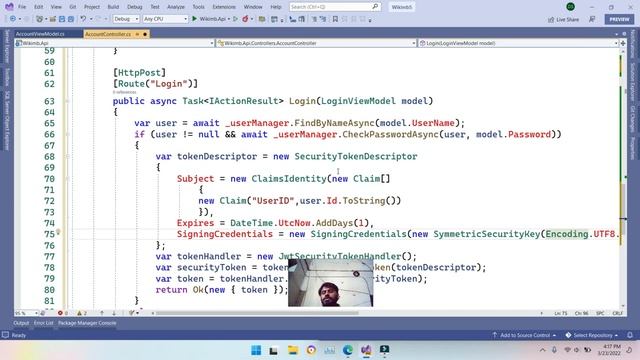Click the Ln 75 status indicator
The image size is (640, 360).
[x=561, y=313]
